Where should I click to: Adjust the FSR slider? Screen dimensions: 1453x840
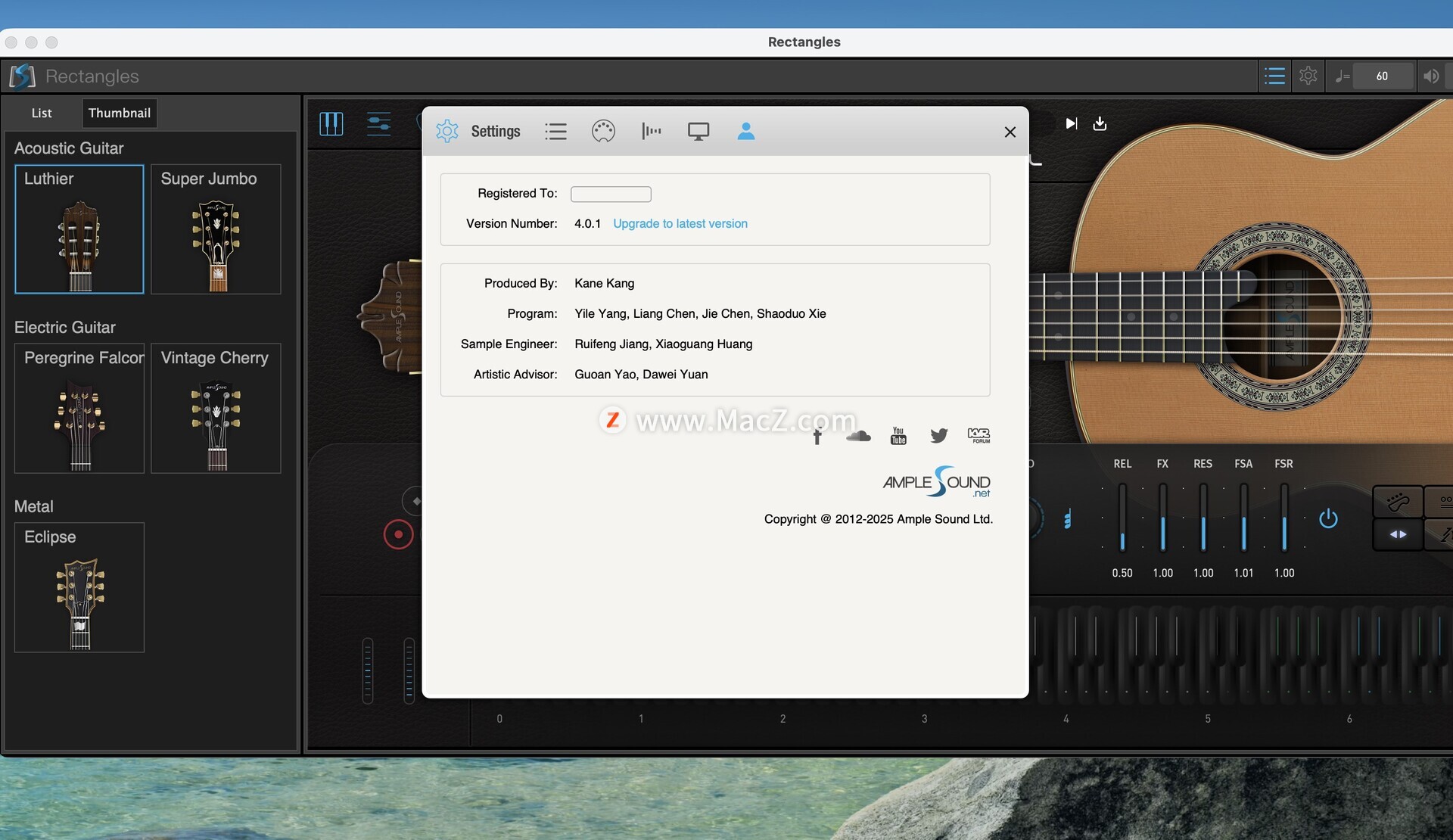[1284, 518]
